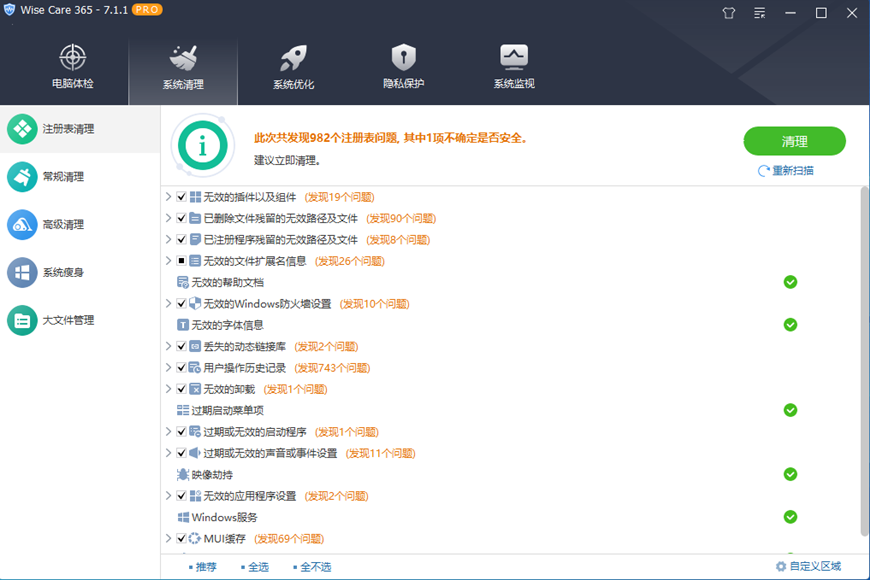The height and width of the screenshot is (580, 870).
Task: Expand the 已注册程序残留的无效路径及文件 row
Action: tap(168, 239)
